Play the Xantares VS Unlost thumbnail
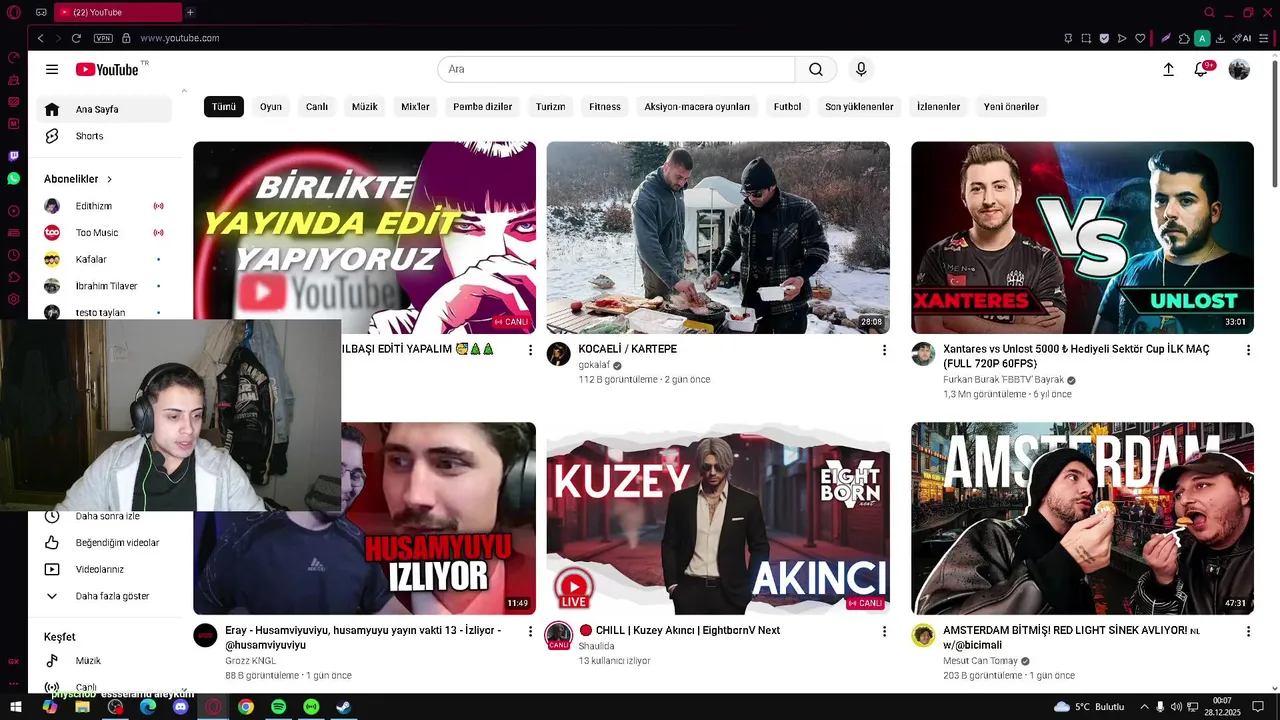This screenshot has width=1280, height=720. click(1082, 237)
